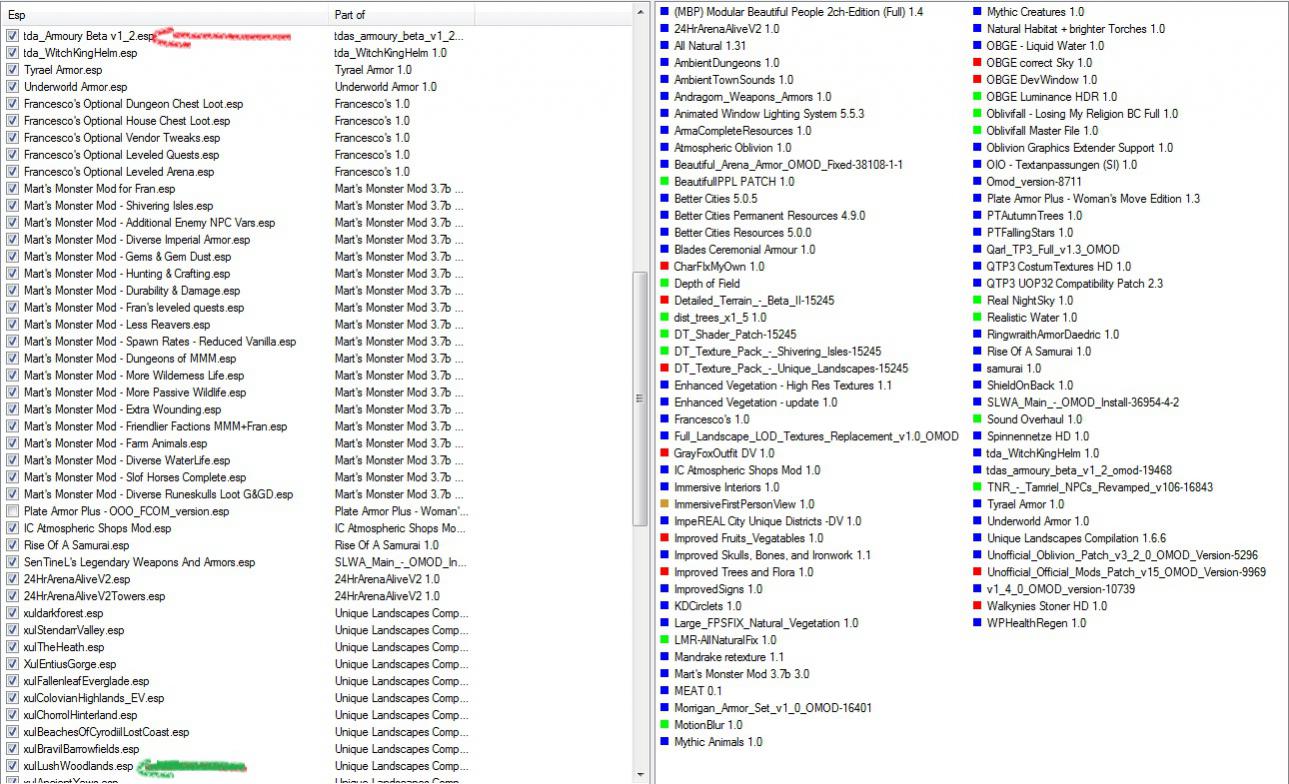The image size is (1289, 784).
Task: Click the blue square next to Better Cities 5.0.5
Action: click(x=664, y=199)
